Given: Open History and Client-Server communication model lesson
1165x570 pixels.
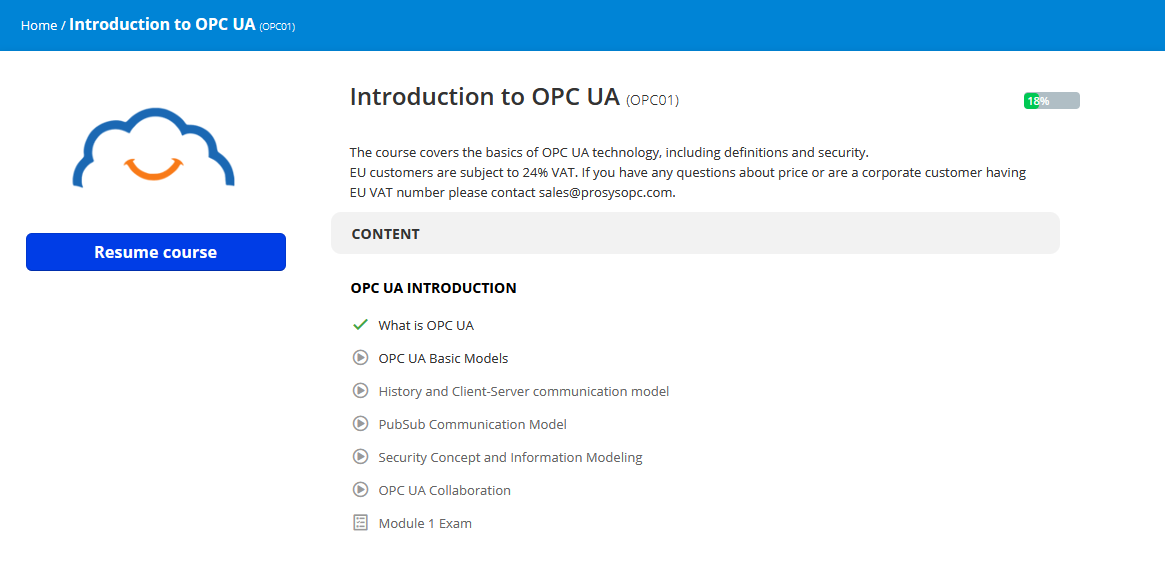Looking at the screenshot, I should (523, 391).
